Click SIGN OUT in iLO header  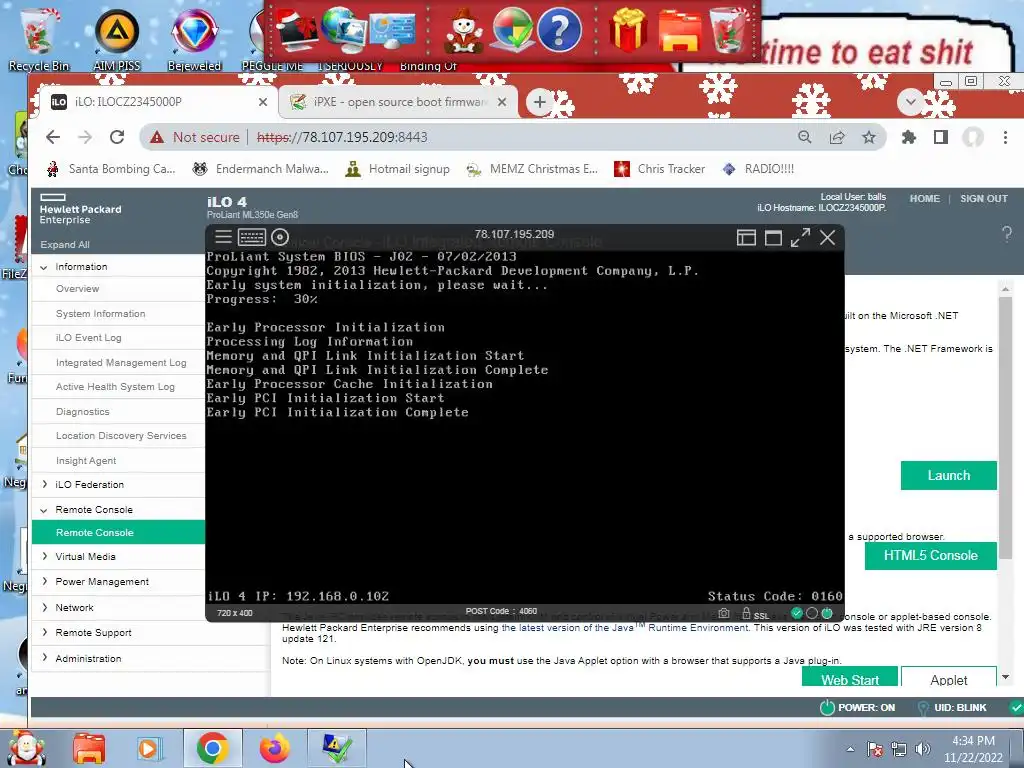[x=984, y=199]
